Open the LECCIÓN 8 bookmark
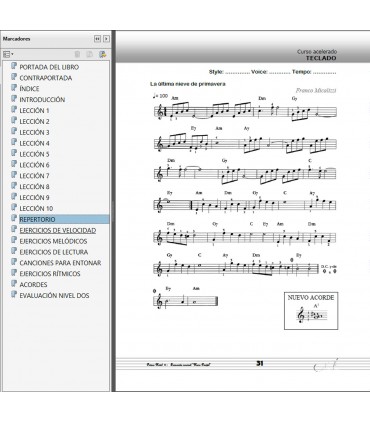 coord(34,187)
